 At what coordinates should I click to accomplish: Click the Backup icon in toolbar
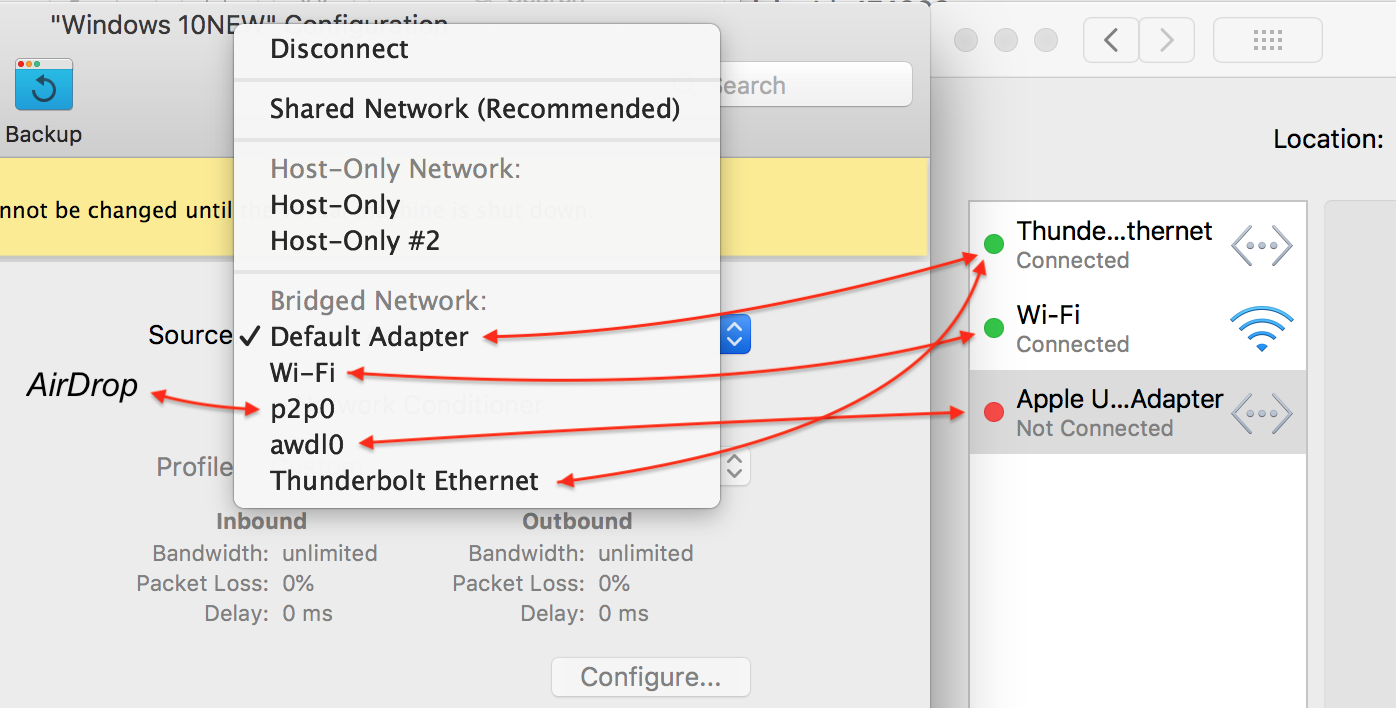point(43,87)
